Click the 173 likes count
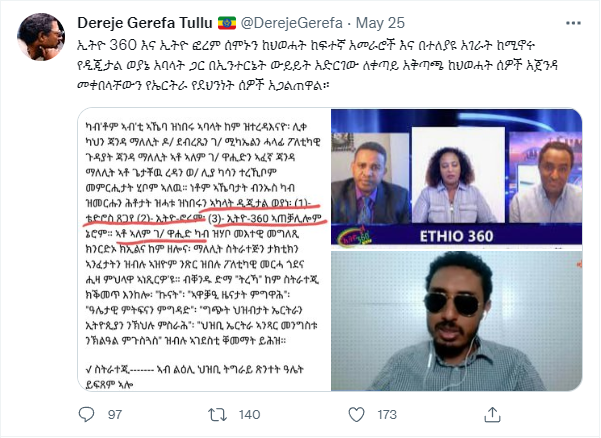The height and width of the screenshot is (438, 601). 387,415
